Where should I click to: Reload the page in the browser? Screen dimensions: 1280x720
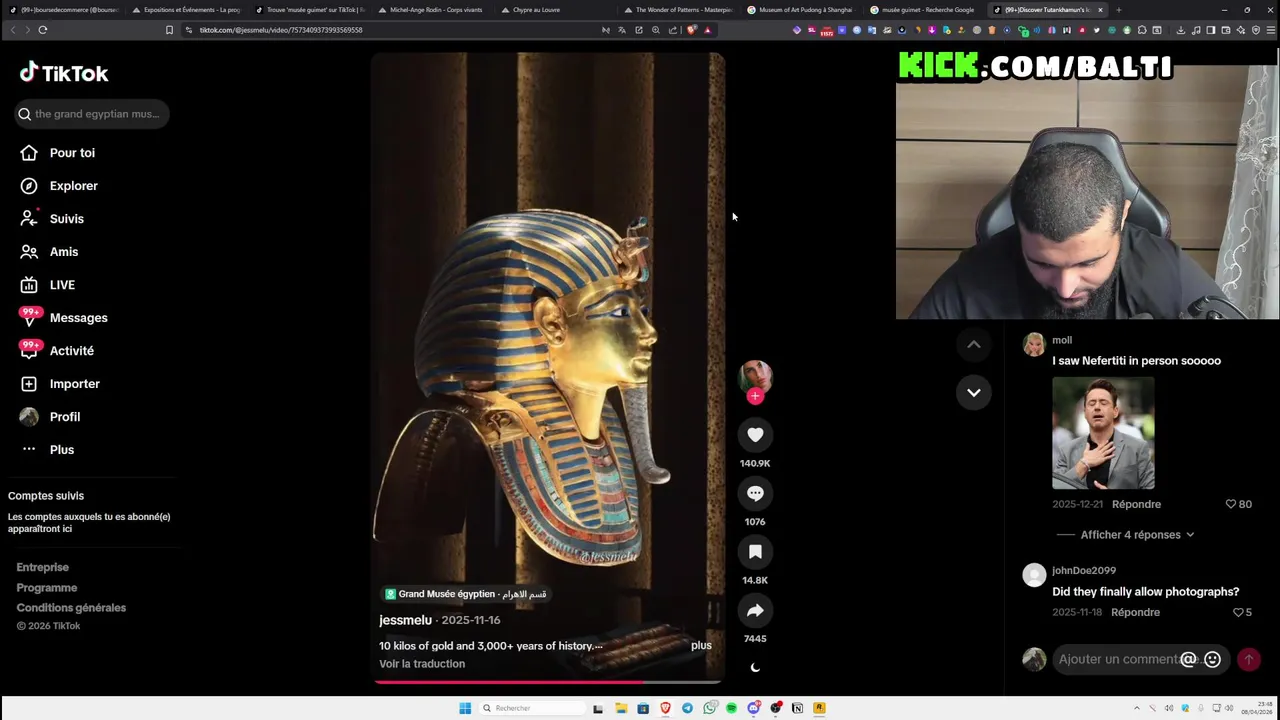pos(43,30)
